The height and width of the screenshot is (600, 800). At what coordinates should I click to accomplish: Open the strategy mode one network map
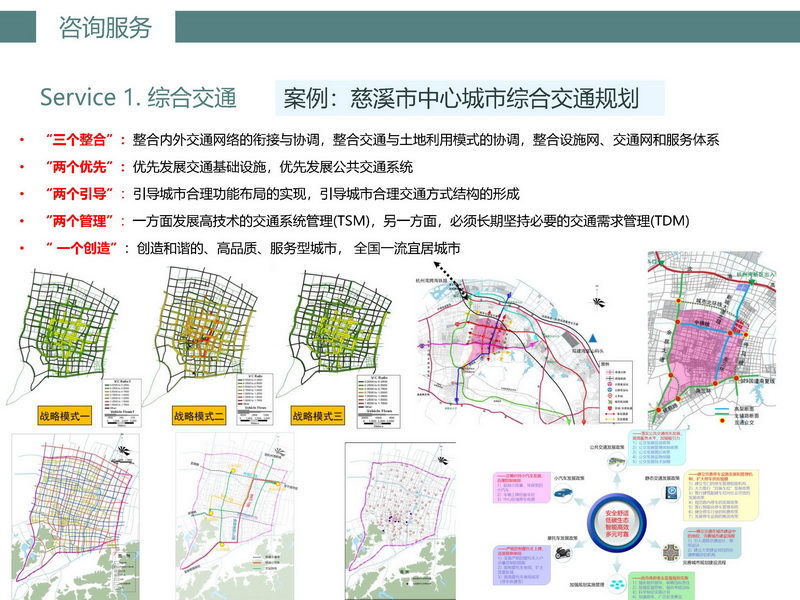(61, 335)
